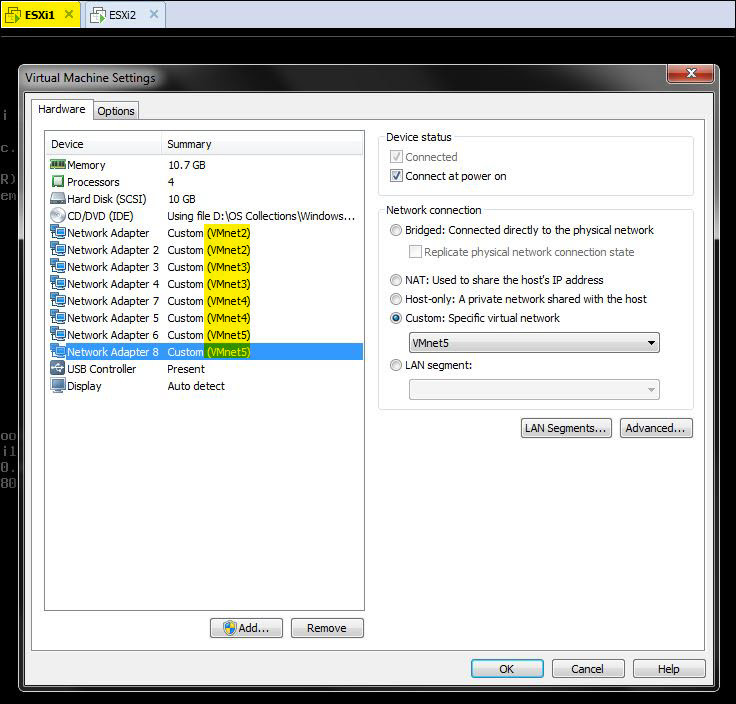
Task: Select Bridged network connection option
Action: coord(396,230)
